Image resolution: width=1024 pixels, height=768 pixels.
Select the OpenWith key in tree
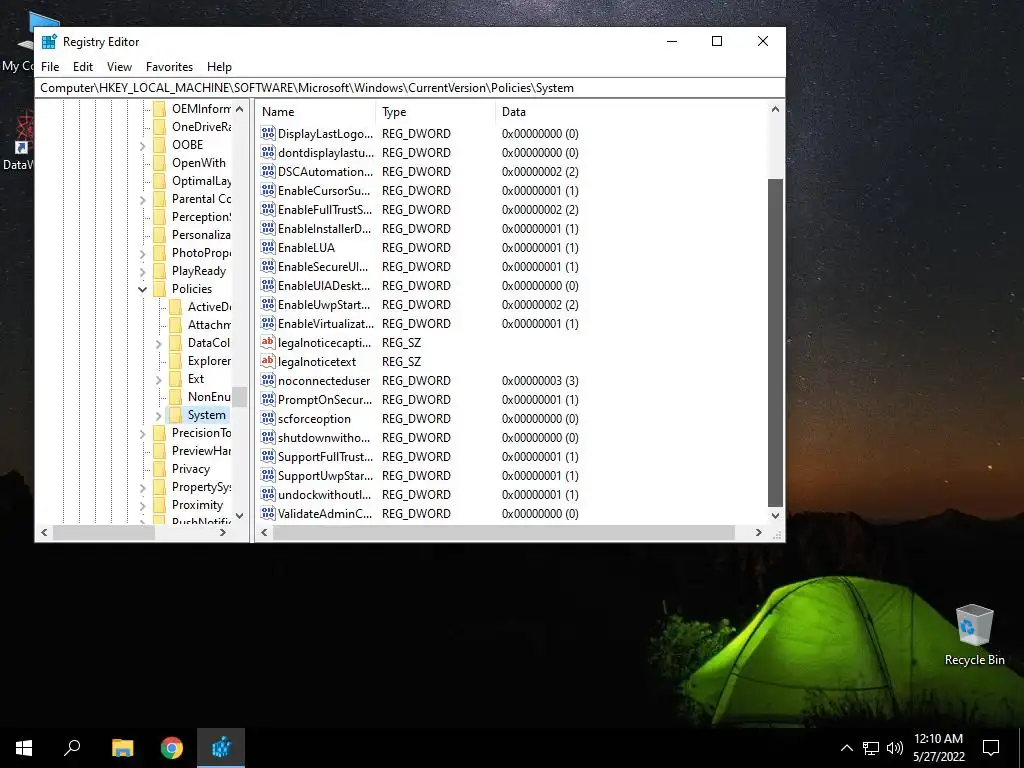(x=199, y=163)
